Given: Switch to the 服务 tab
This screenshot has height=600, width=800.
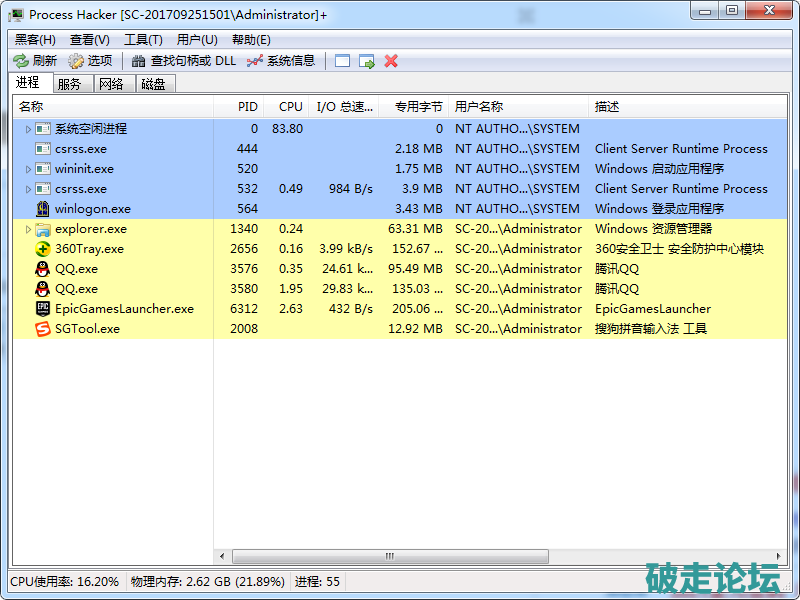Looking at the screenshot, I should coord(70,84).
